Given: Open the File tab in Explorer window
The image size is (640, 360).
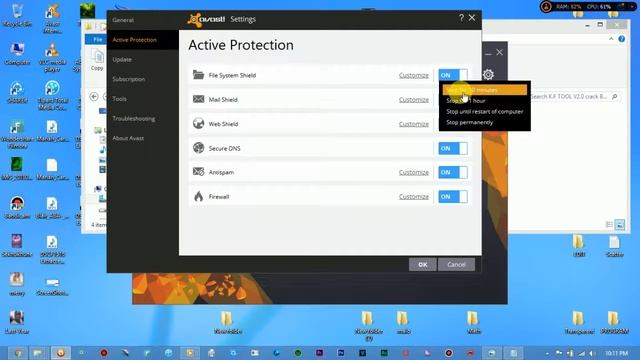Looking at the screenshot, I should pos(97,39).
